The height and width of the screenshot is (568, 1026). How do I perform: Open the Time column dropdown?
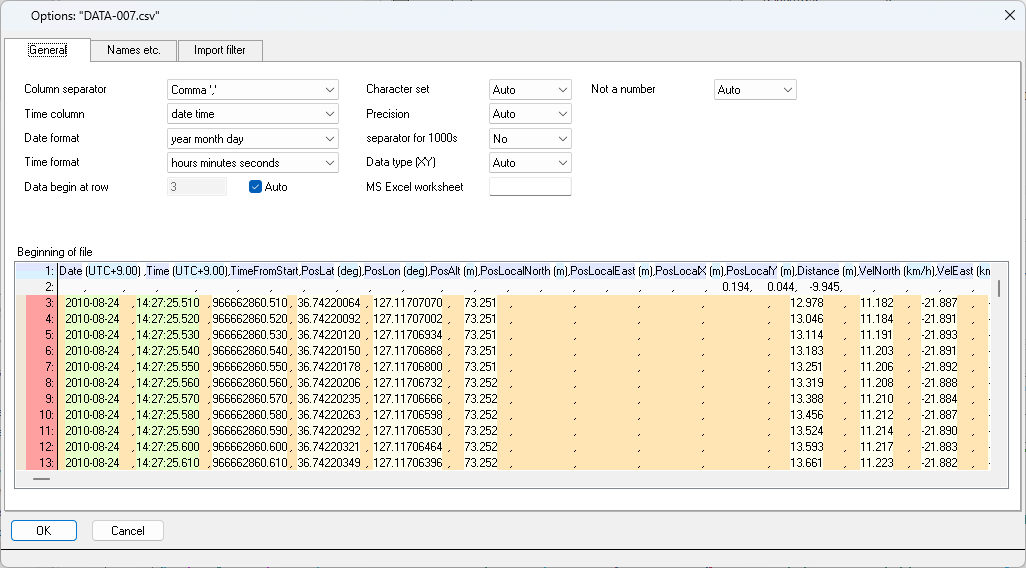tap(253, 114)
